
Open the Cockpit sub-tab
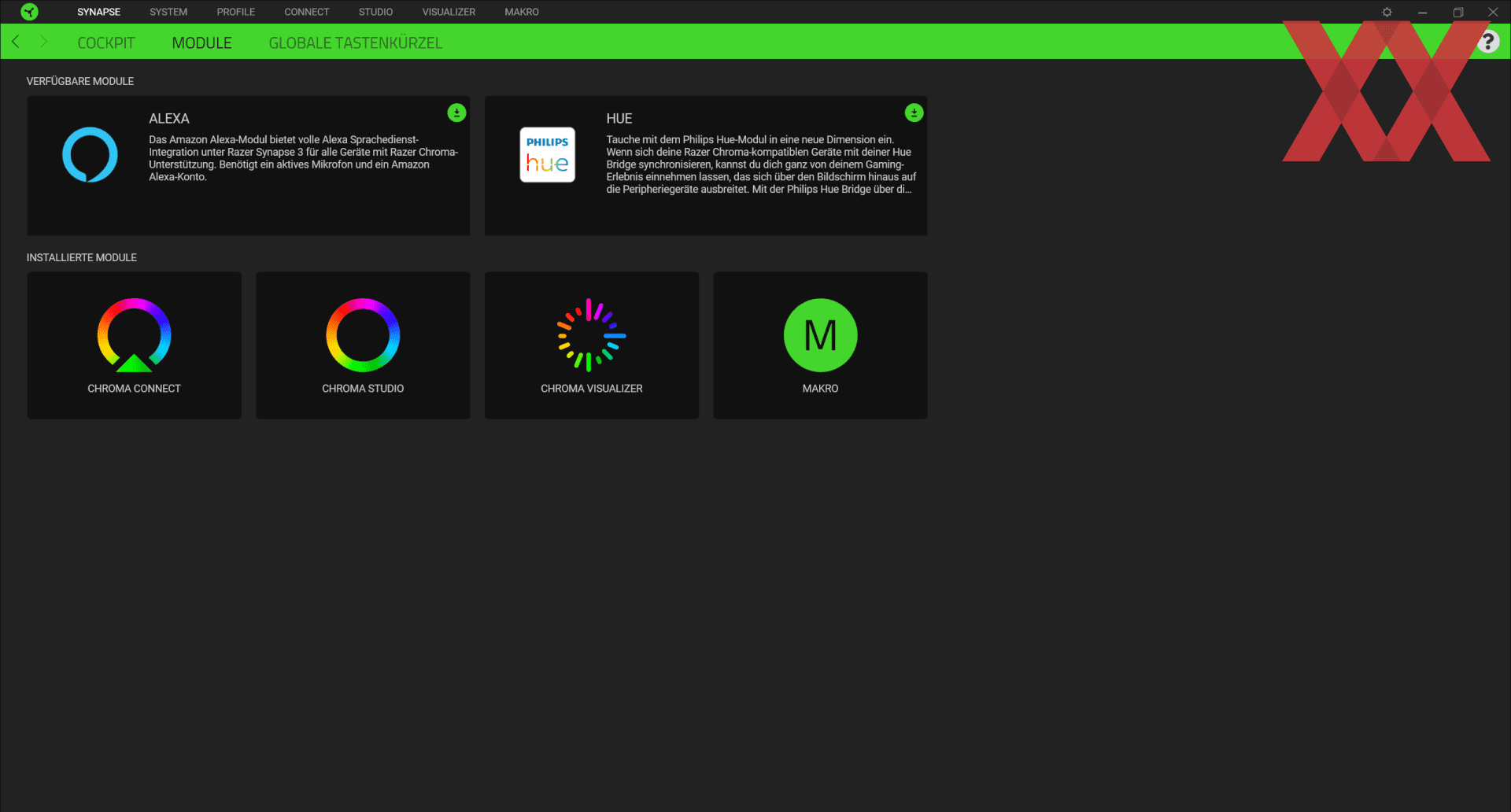(x=106, y=43)
